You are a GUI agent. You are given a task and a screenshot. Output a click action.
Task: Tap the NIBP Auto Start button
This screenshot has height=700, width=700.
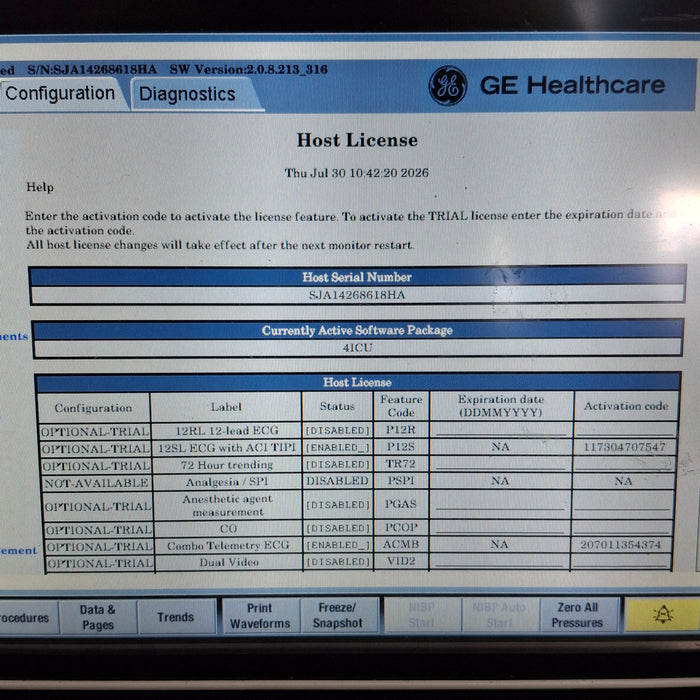point(500,615)
